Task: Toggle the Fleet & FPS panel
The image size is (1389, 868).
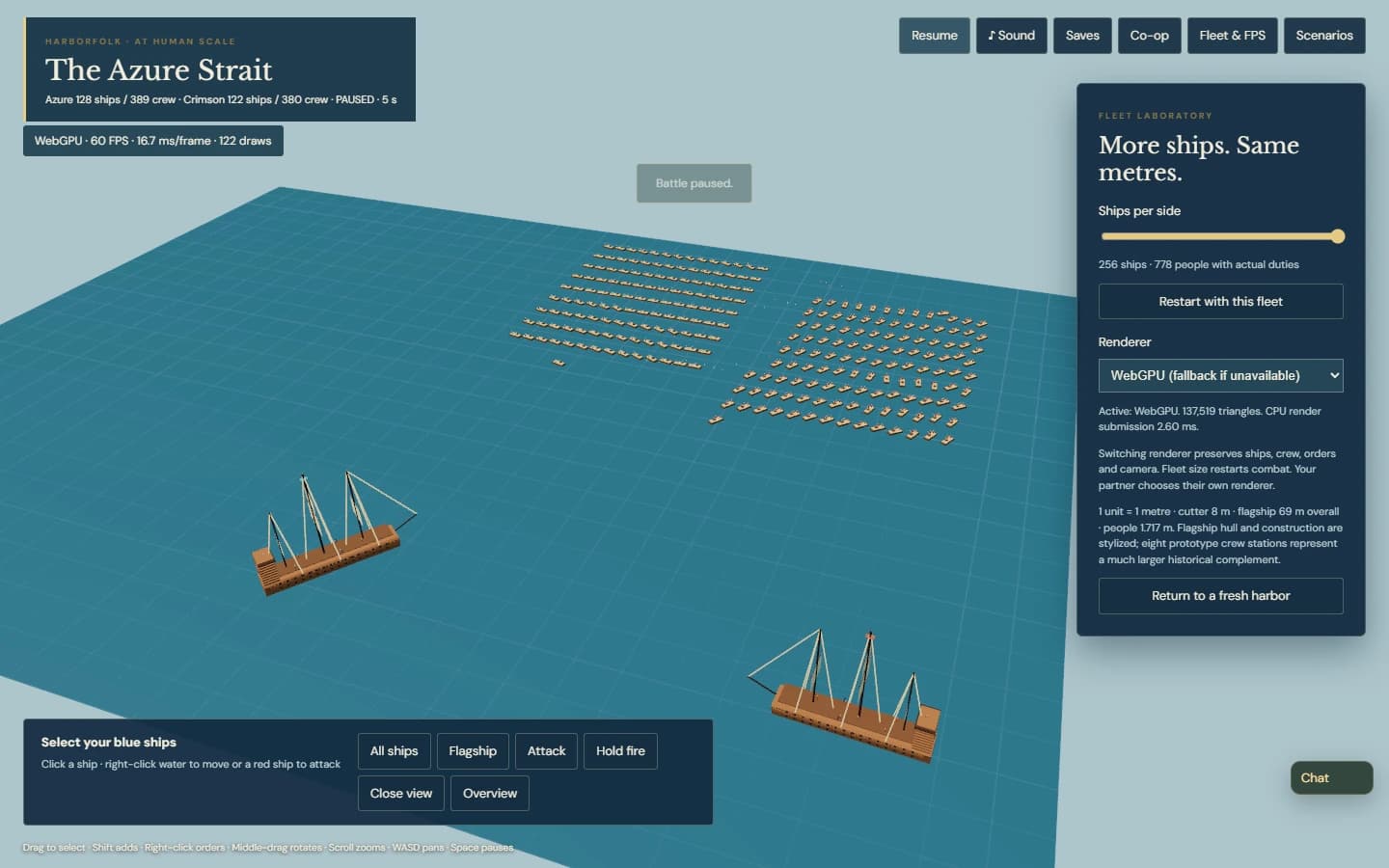Action: click(x=1232, y=36)
